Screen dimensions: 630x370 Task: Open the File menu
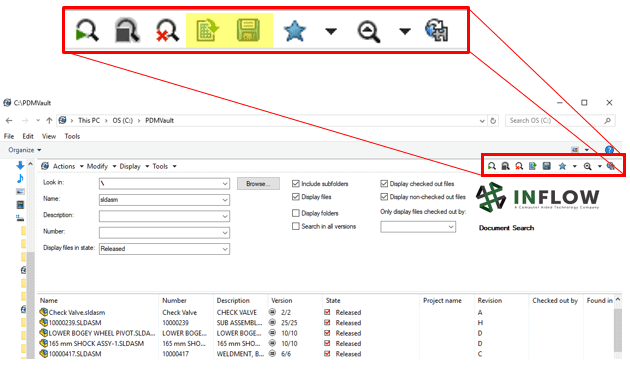pos(9,136)
